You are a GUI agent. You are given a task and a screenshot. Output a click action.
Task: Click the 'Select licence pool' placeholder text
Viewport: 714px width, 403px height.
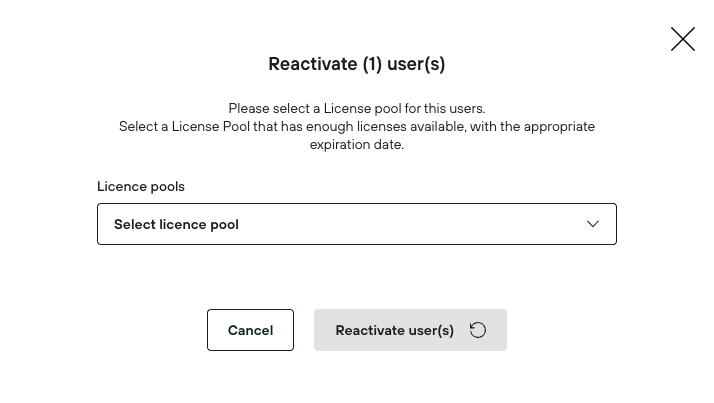(176, 224)
